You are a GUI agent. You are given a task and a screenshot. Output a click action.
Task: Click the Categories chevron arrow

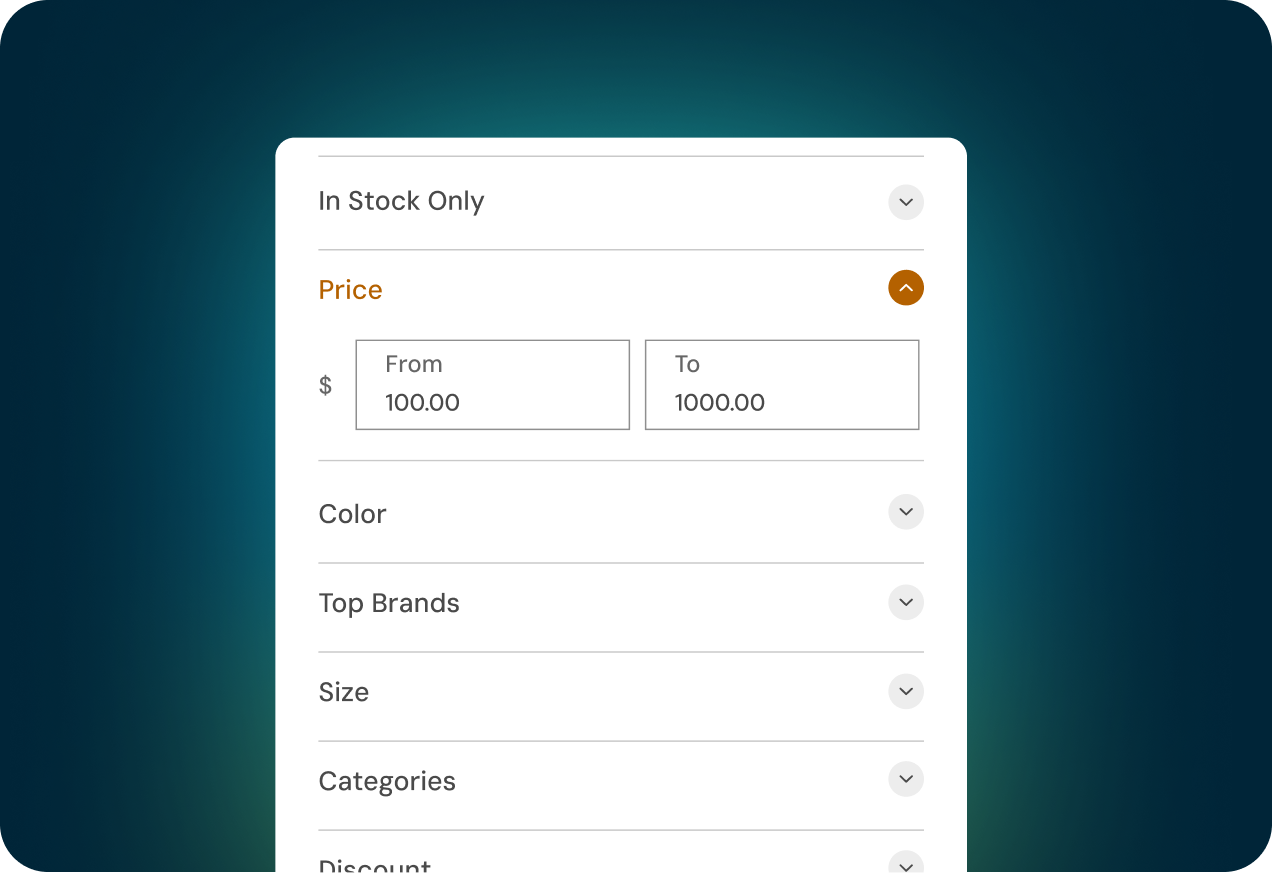(x=905, y=779)
